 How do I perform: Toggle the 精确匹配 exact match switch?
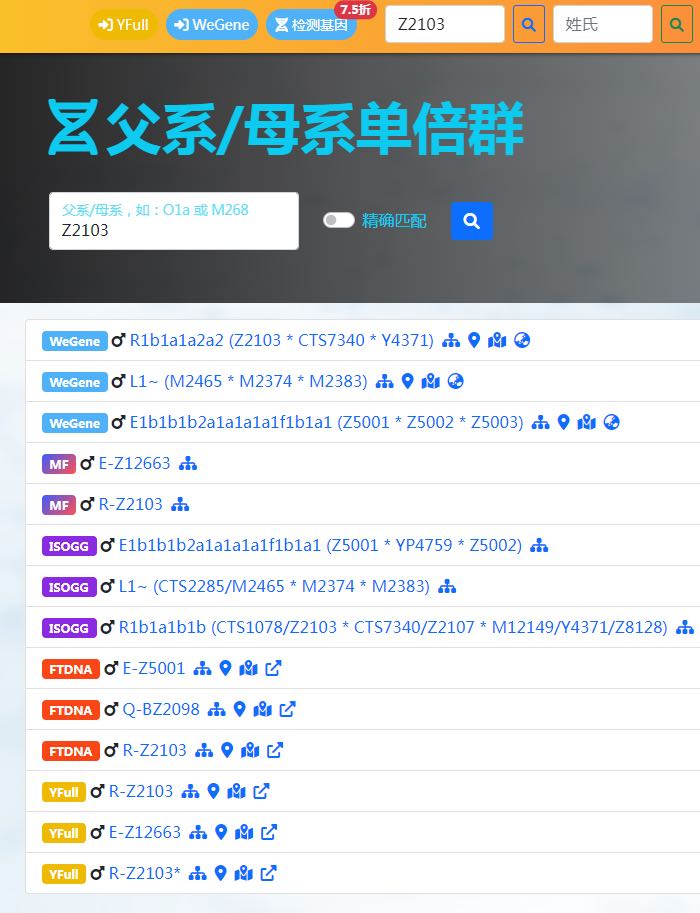tap(339, 221)
